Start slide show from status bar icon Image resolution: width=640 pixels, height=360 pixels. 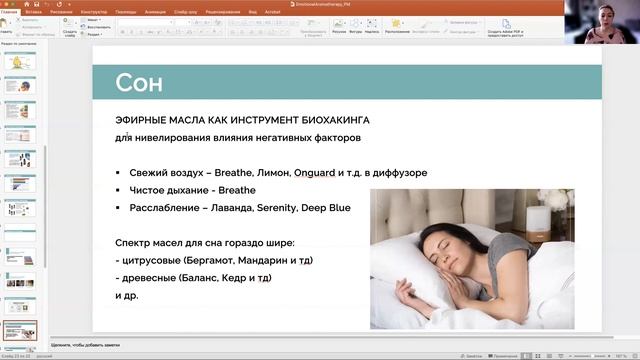pyautogui.click(x=560, y=356)
